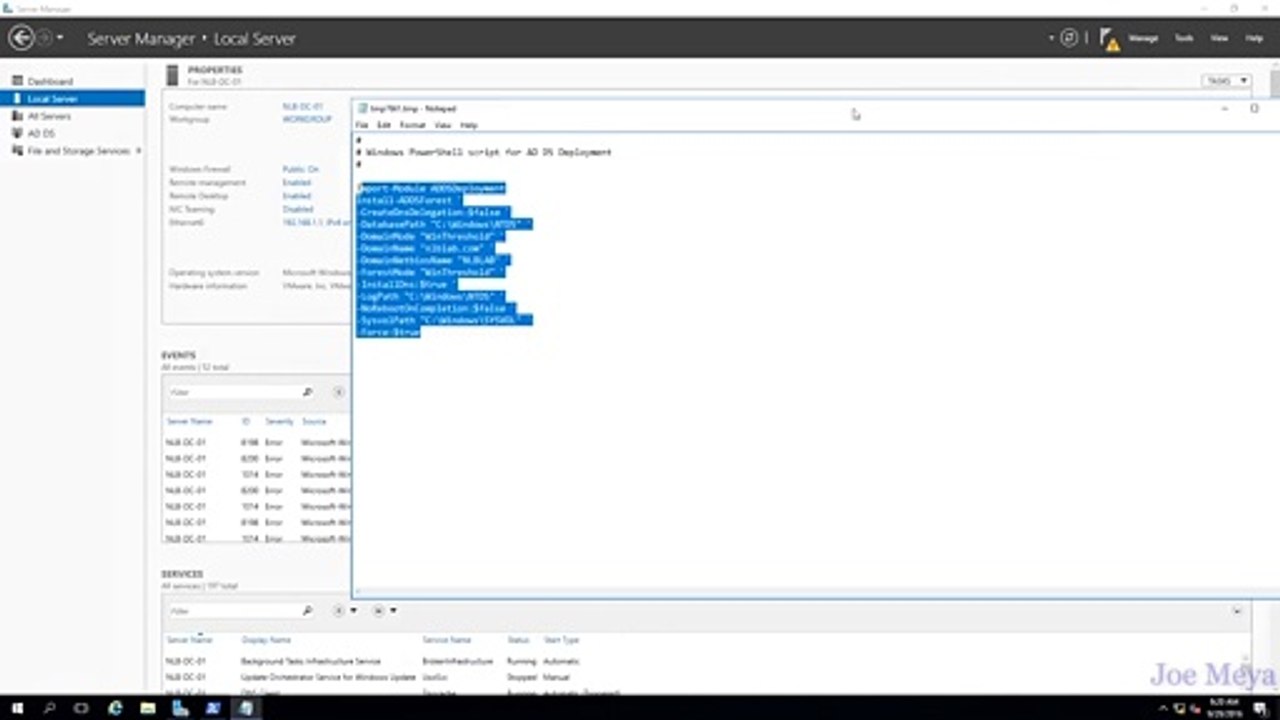Show hidden system tray icons

pos(1164,708)
